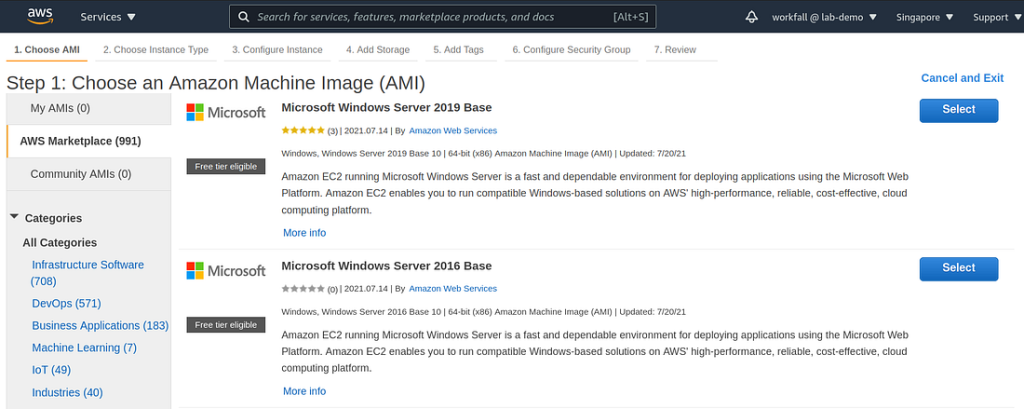Open the notifications bell icon
This screenshot has height=409, width=1024.
752,17
